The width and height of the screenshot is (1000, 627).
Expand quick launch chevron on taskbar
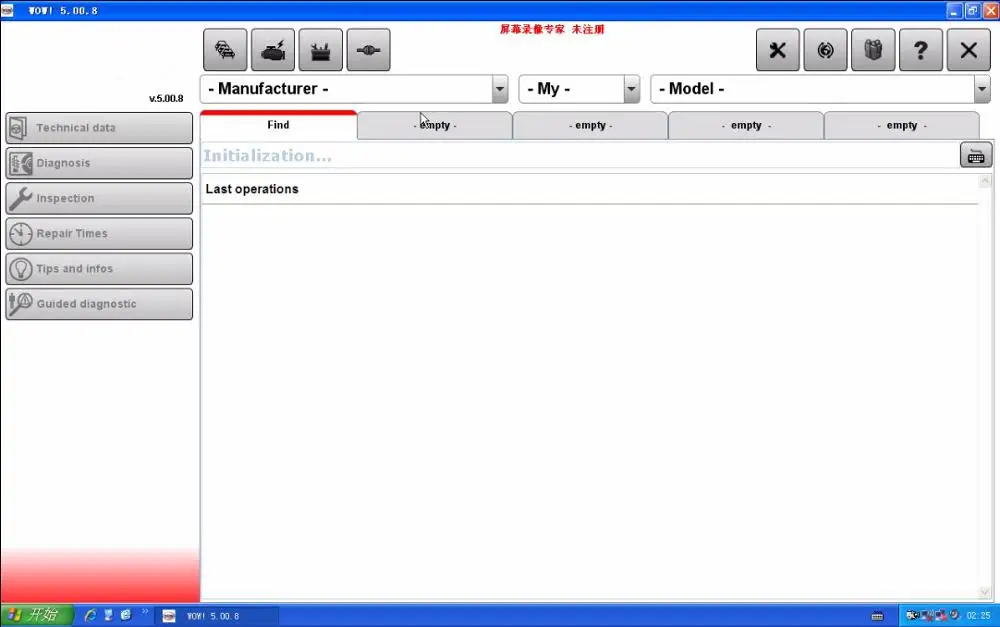(145, 612)
